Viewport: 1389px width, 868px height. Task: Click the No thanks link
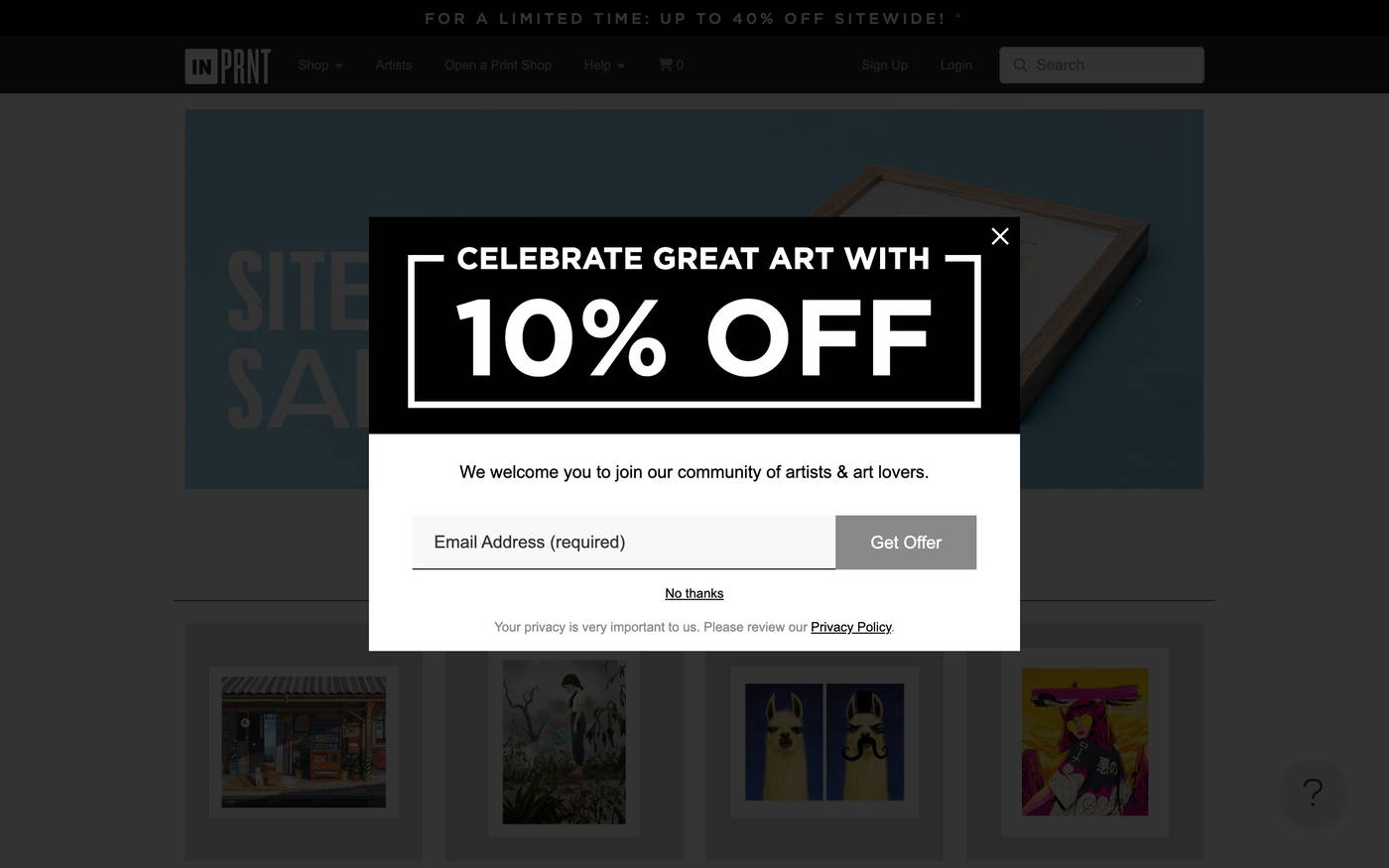pyautogui.click(x=694, y=593)
